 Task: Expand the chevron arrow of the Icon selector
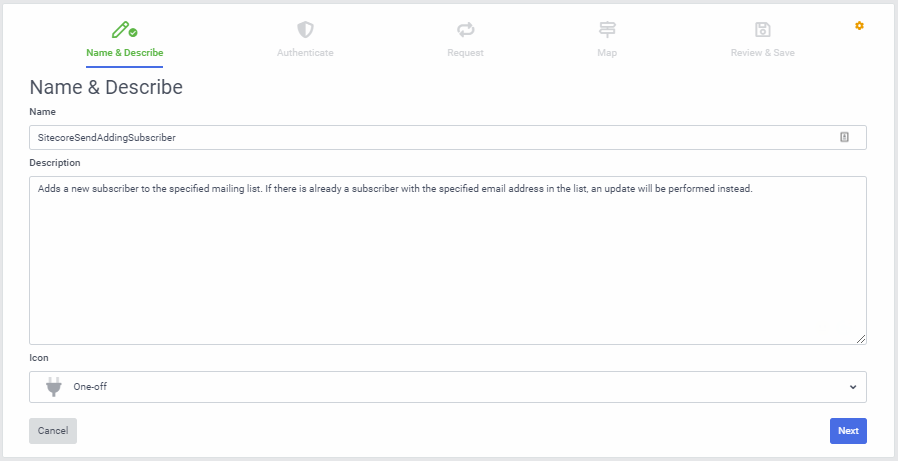coord(852,386)
